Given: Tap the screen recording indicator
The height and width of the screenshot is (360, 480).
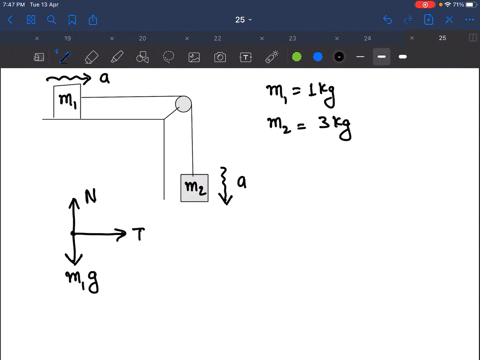Looking at the screenshot, I should (425, 5).
